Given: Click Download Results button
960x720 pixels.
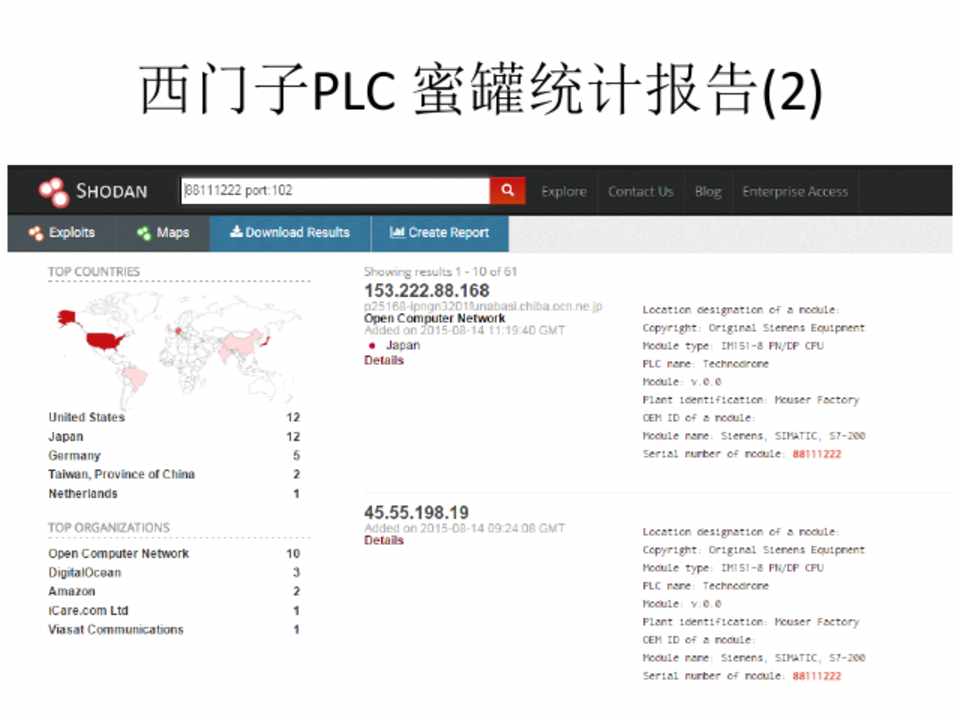Looking at the screenshot, I should click(x=290, y=233).
